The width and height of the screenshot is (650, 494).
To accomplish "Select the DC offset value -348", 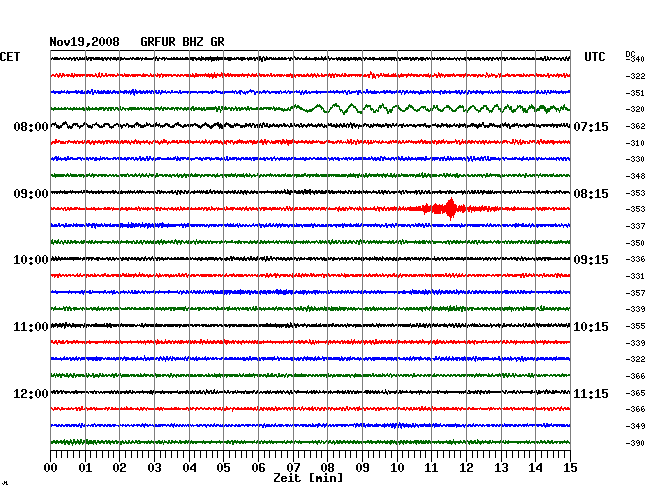I will 635,176.
